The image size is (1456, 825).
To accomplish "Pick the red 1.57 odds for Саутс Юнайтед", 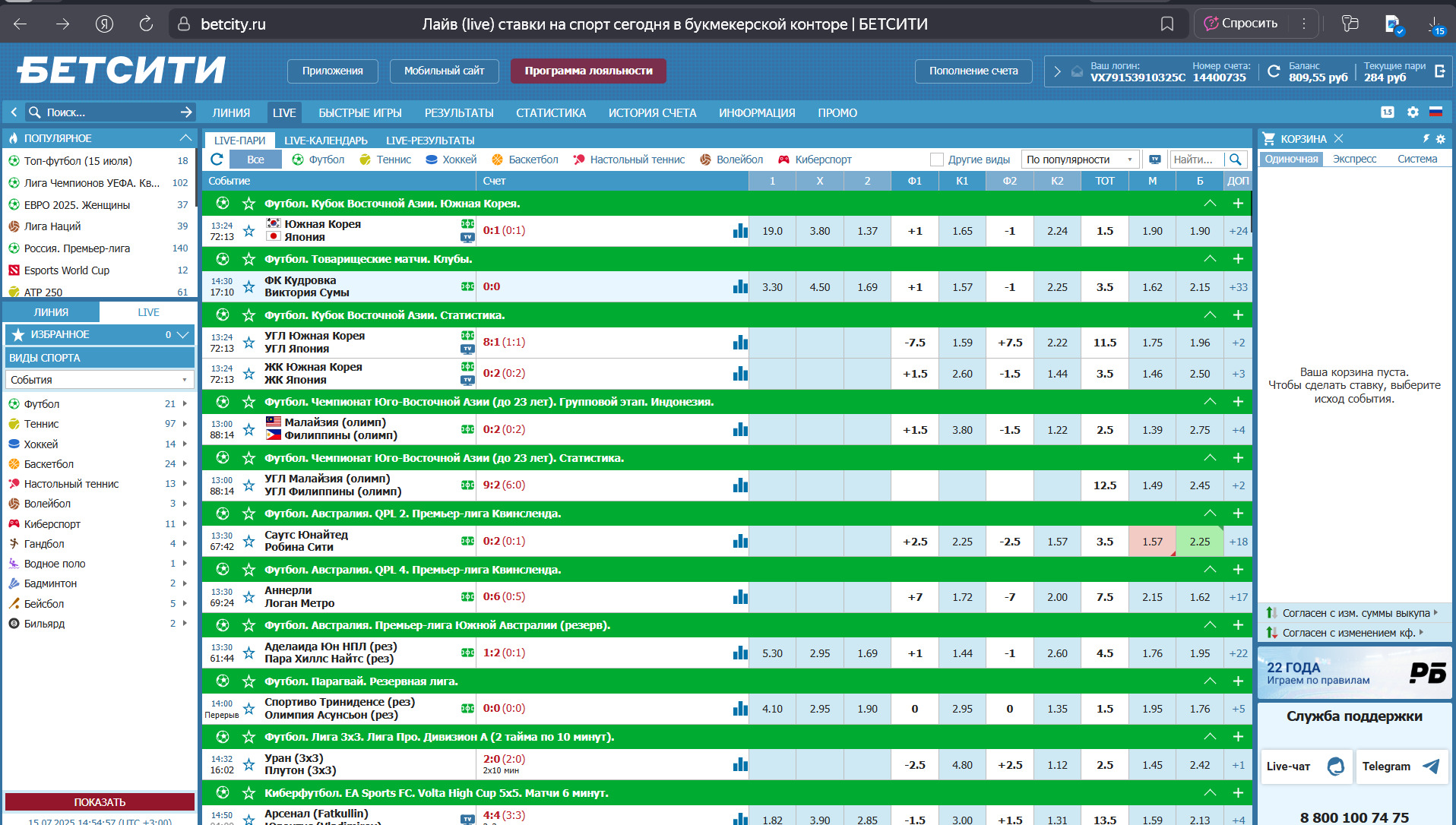I will (1152, 542).
